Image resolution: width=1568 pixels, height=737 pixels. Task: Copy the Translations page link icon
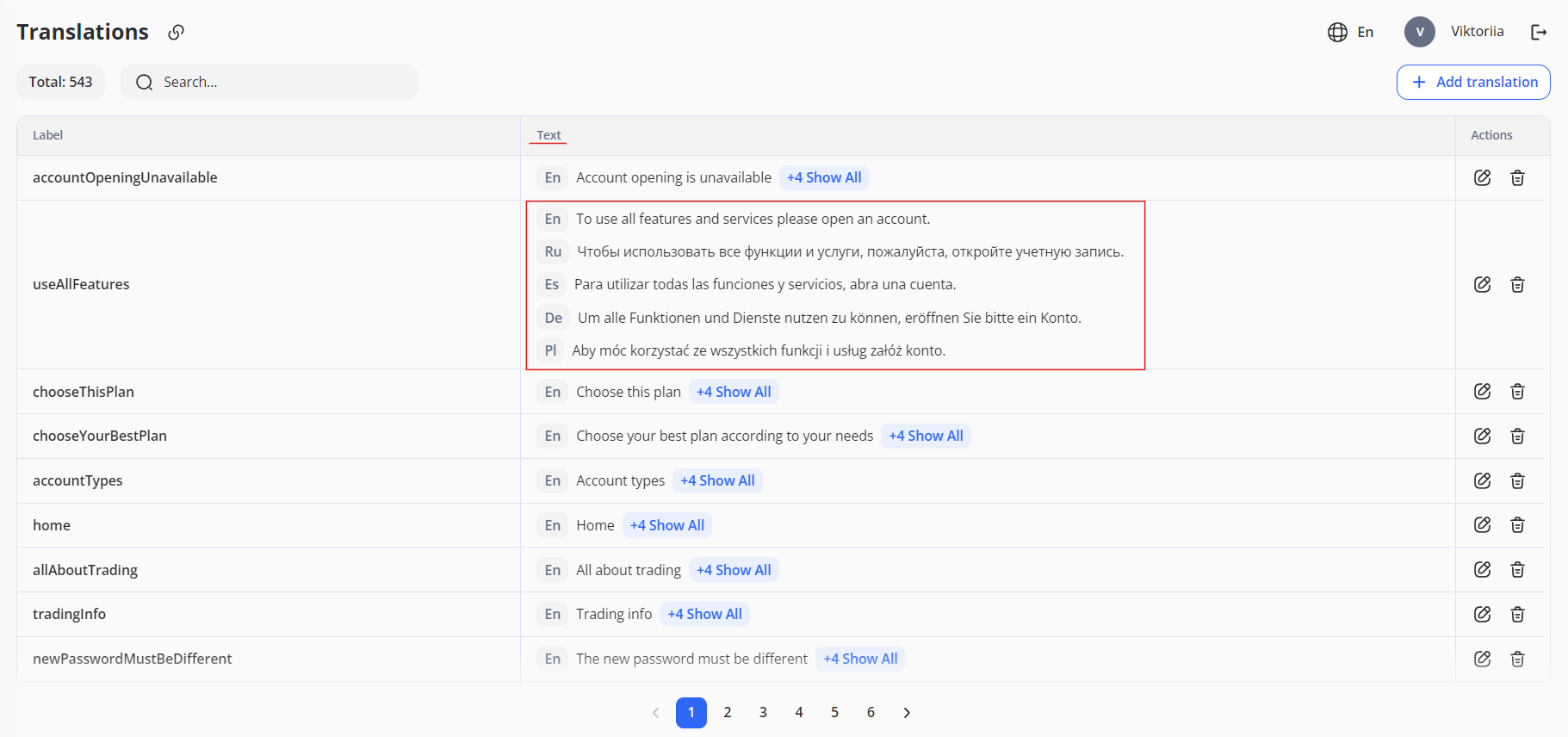pos(176,32)
